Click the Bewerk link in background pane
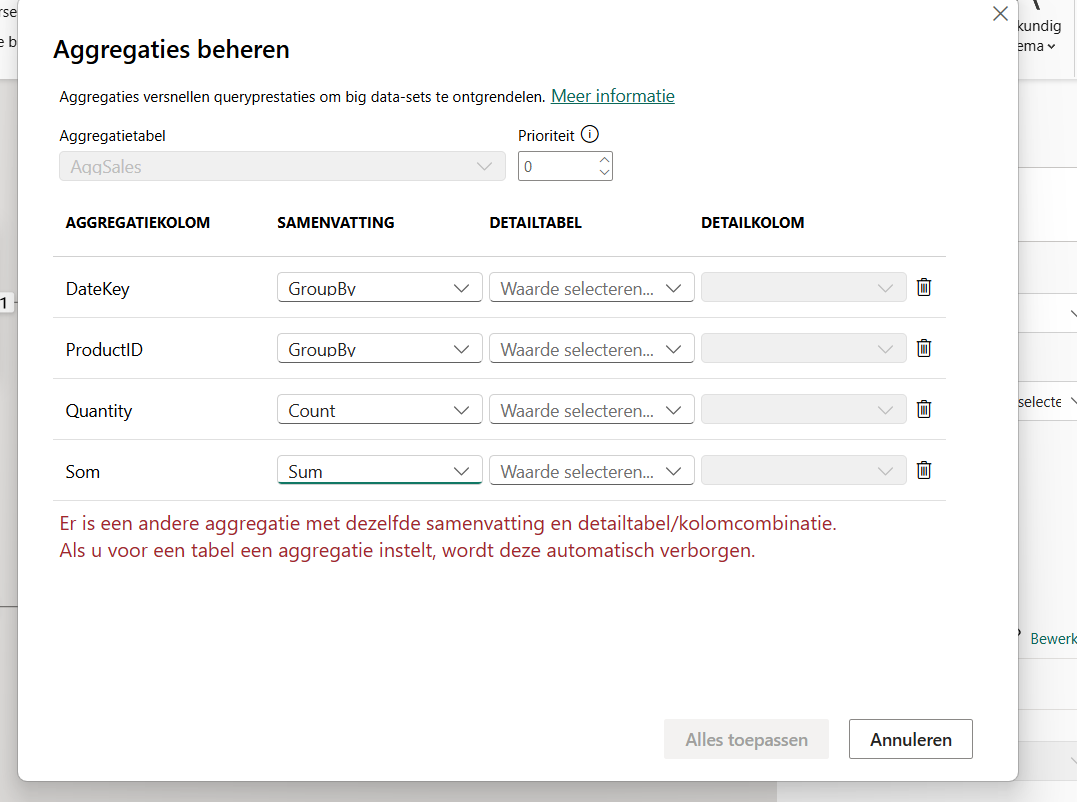The height and width of the screenshot is (802, 1077). pos(1053,639)
